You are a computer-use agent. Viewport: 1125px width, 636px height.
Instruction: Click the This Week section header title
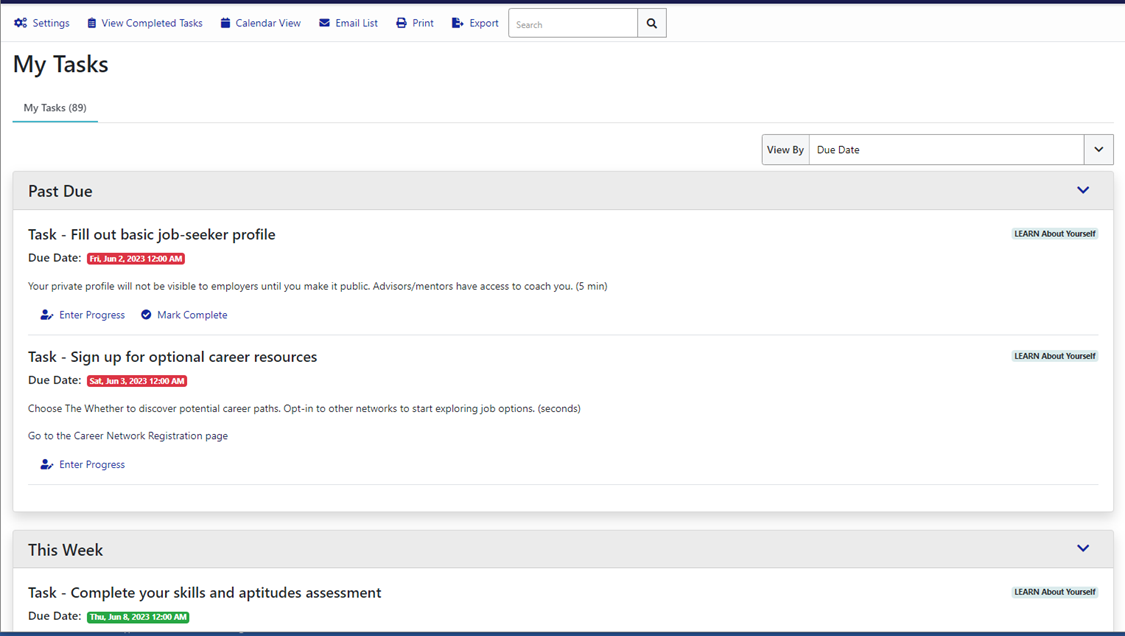pyautogui.click(x=65, y=550)
